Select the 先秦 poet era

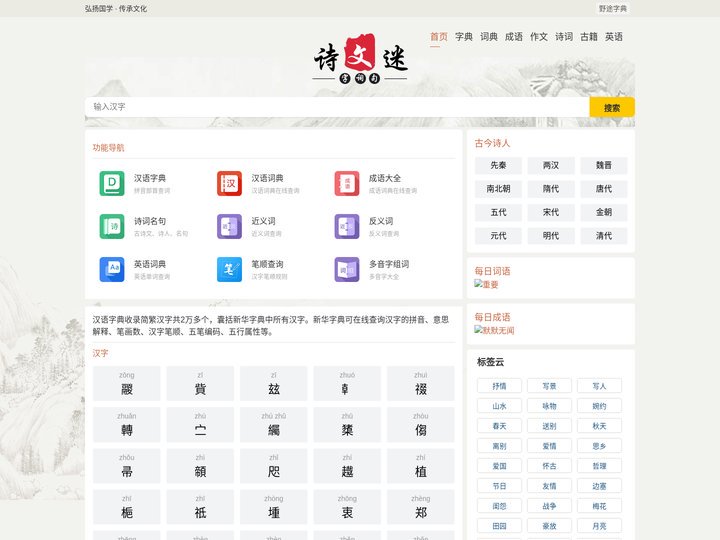click(x=498, y=165)
